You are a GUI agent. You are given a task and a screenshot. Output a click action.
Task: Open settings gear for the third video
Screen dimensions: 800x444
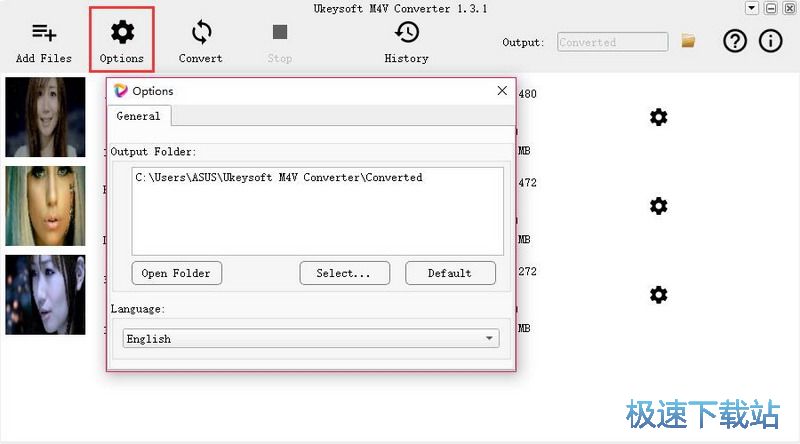pyautogui.click(x=658, y=295)
